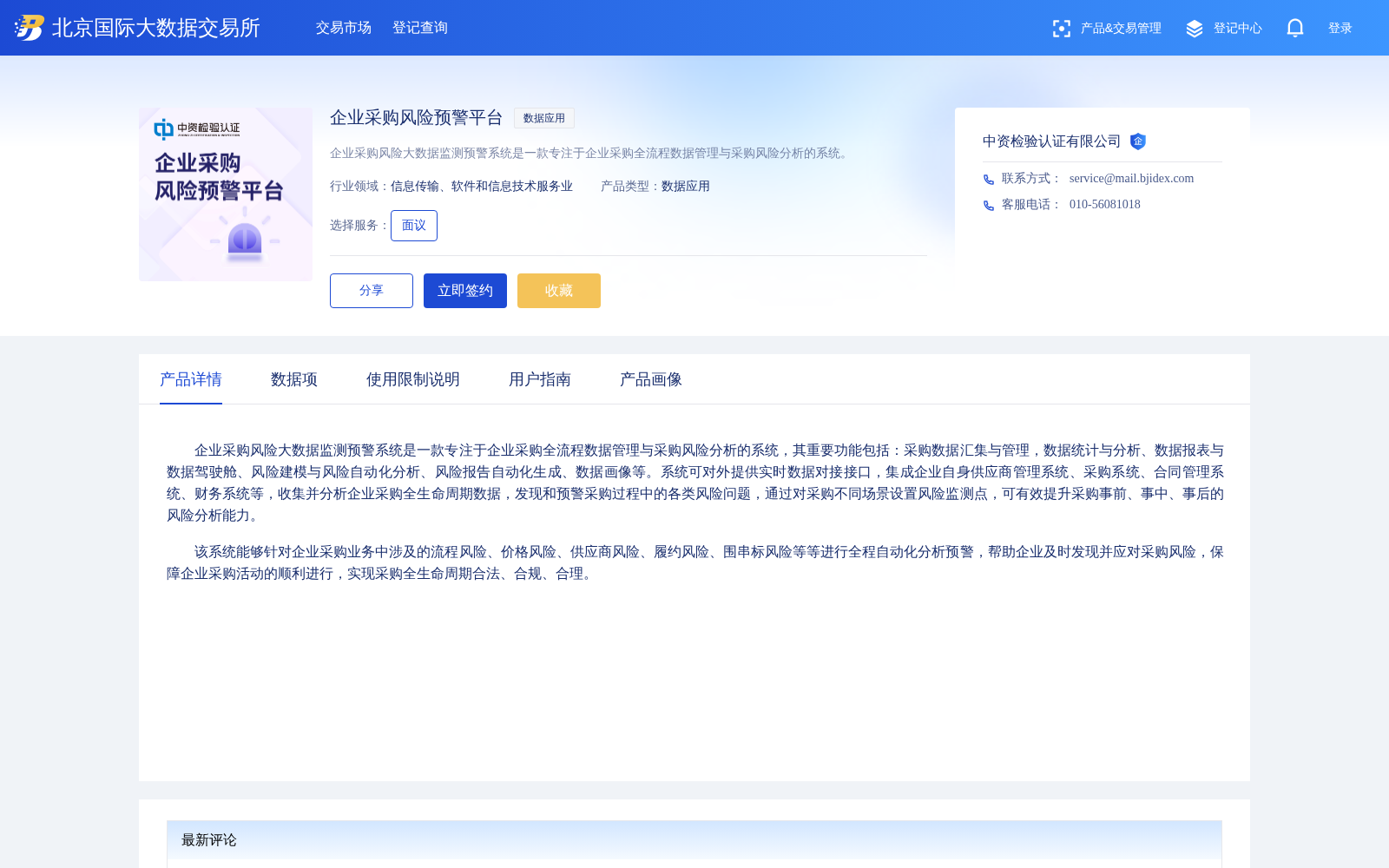Open the 产品&交易管理 link text
The width and height of the screenshot is (1389, 868).
[x=1121, y=29]
